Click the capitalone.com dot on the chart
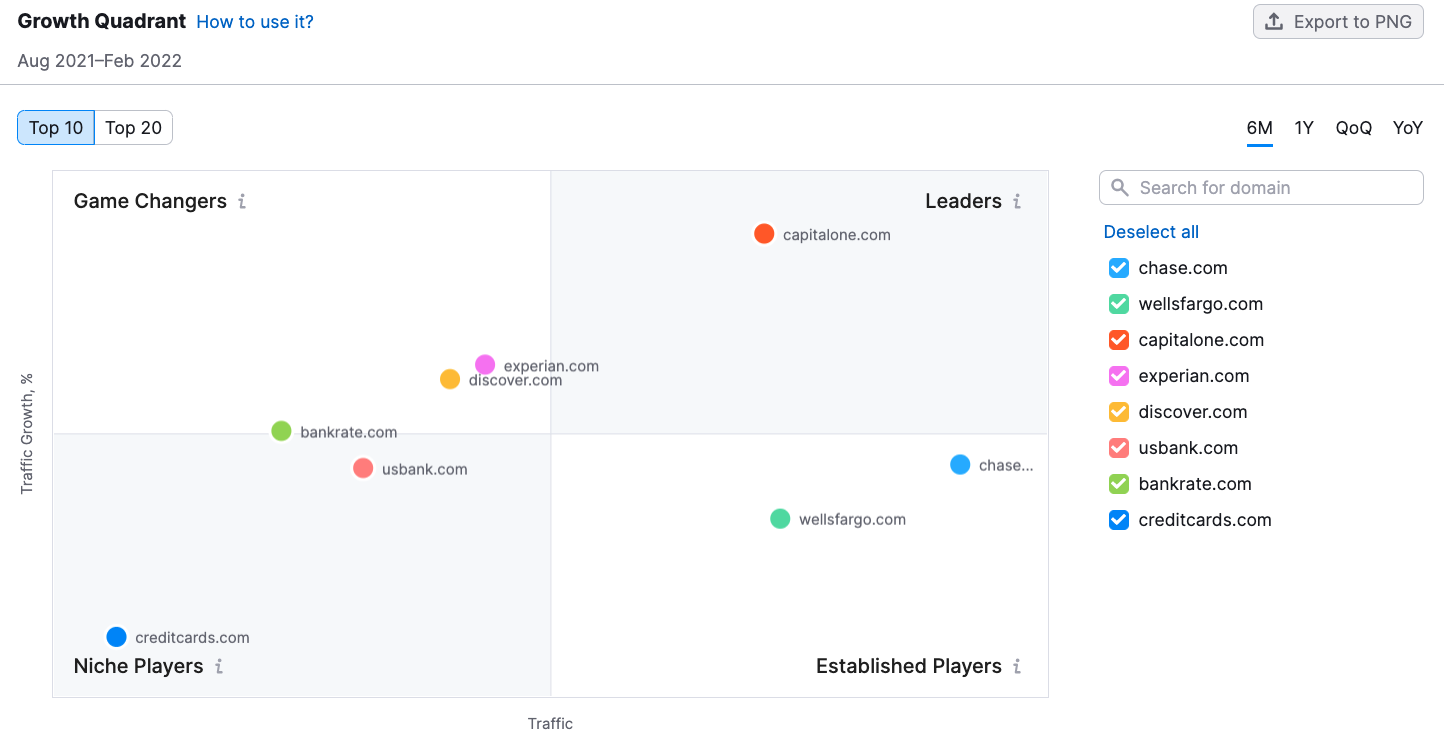This screenshot has width=1444, height=756. pyautogui.click(x=764, y=234)
